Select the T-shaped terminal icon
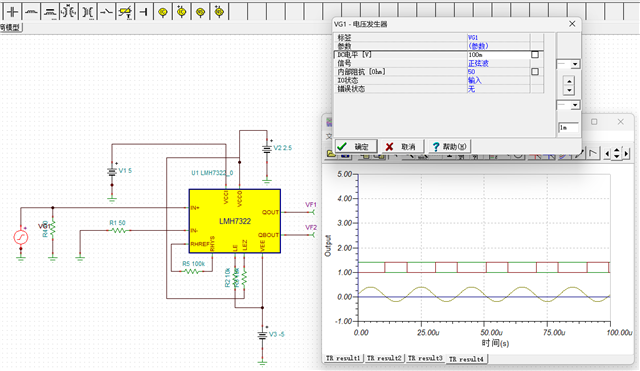This screenshot has width=640, height=371. (144, 12)
